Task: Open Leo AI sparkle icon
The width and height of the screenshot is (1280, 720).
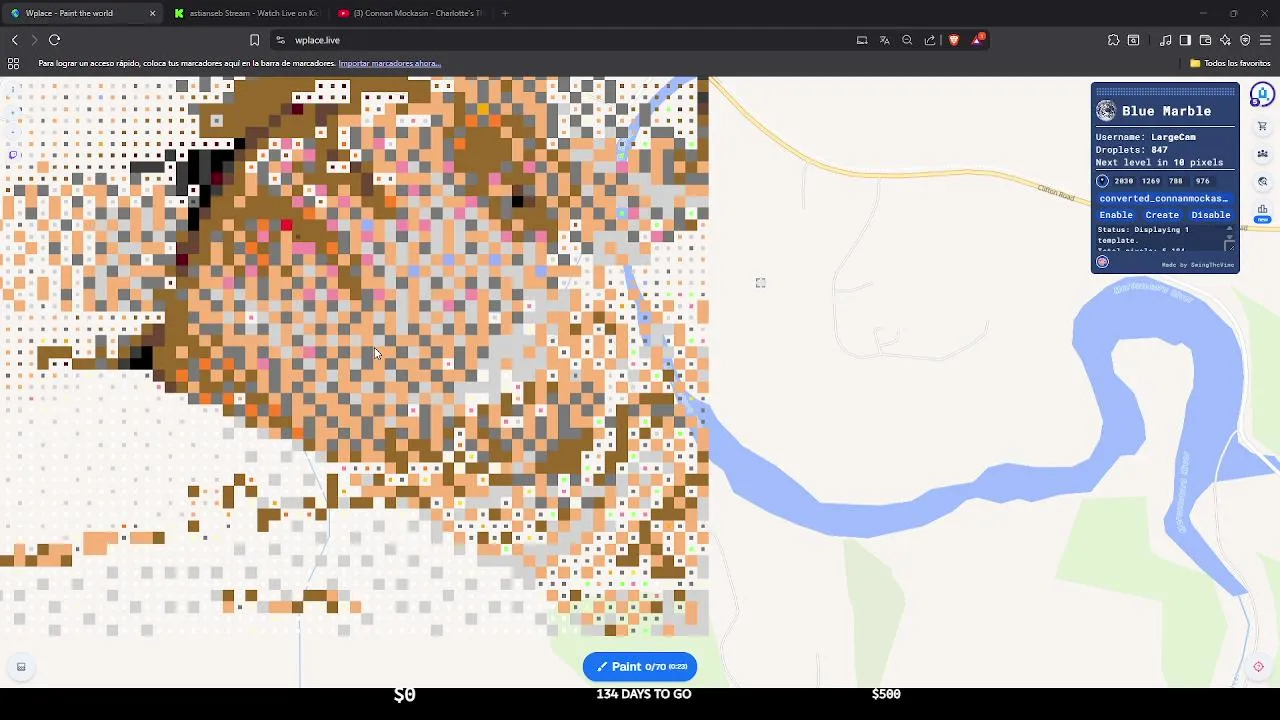Action: coord(1225,40)
